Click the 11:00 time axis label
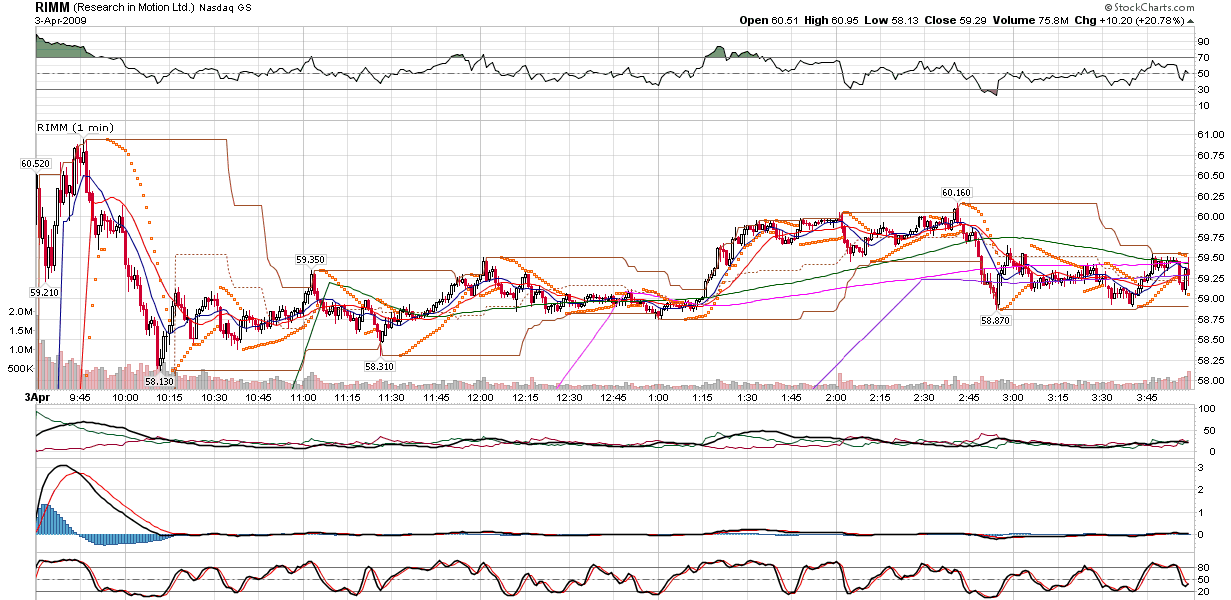Image resolution: width=1231 pixels, height=600 pixels. (x=304, y=397)
